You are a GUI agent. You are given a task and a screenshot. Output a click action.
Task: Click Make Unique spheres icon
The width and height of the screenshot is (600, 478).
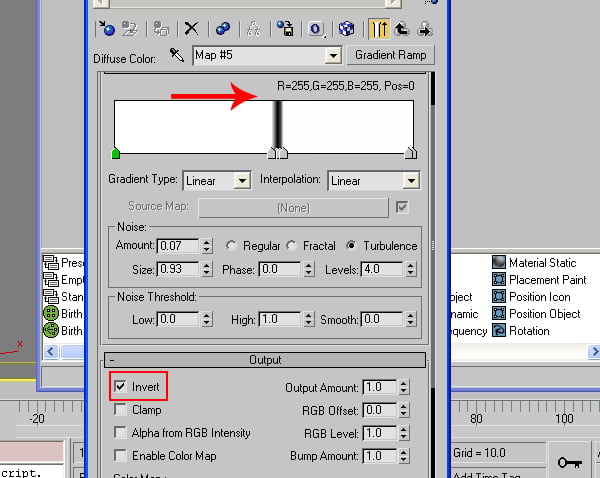pyautogui.click(x=223, y=29)
